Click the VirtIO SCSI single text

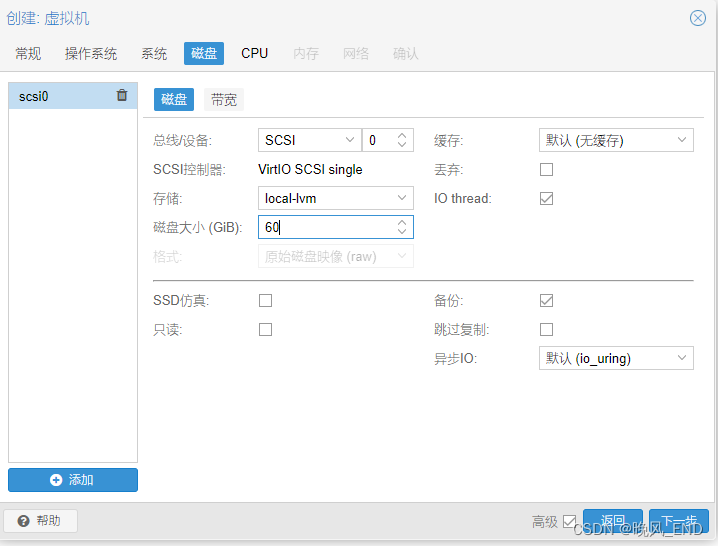310,169
